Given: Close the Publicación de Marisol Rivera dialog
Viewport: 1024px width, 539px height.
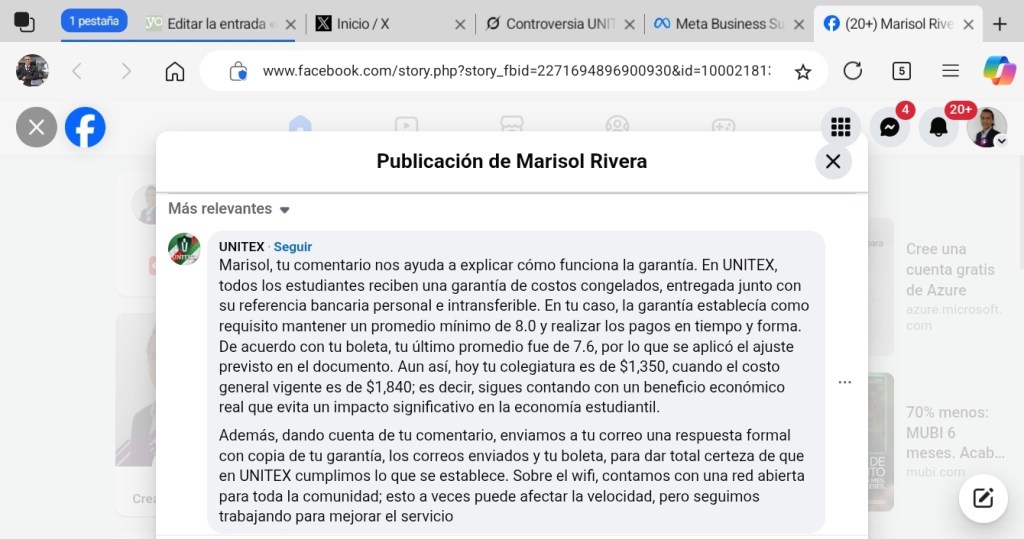Looking at the screenshot, I should 832,161.
